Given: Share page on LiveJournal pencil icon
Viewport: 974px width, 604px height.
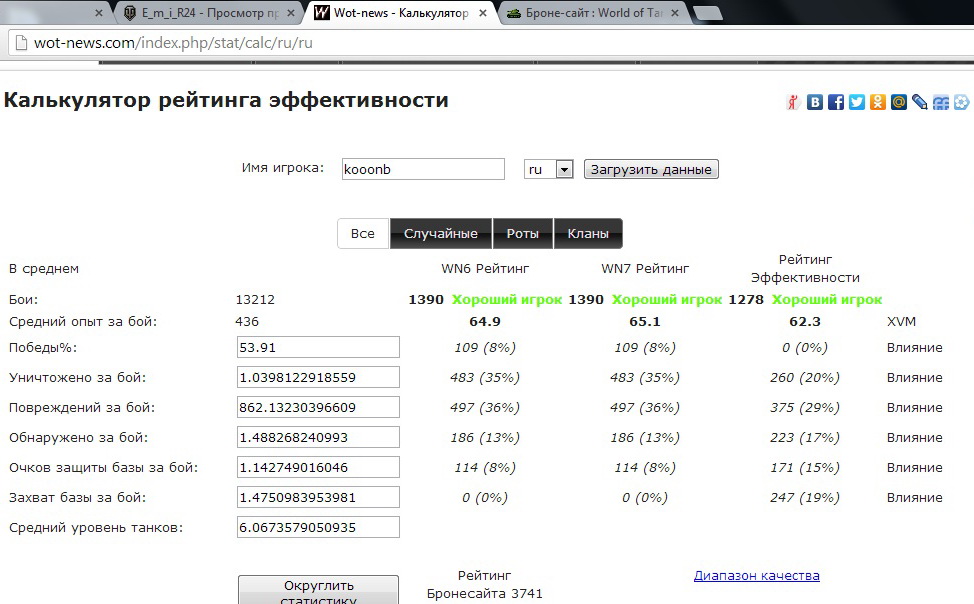Looking at the screenshot, I should [x=920, y=102].
